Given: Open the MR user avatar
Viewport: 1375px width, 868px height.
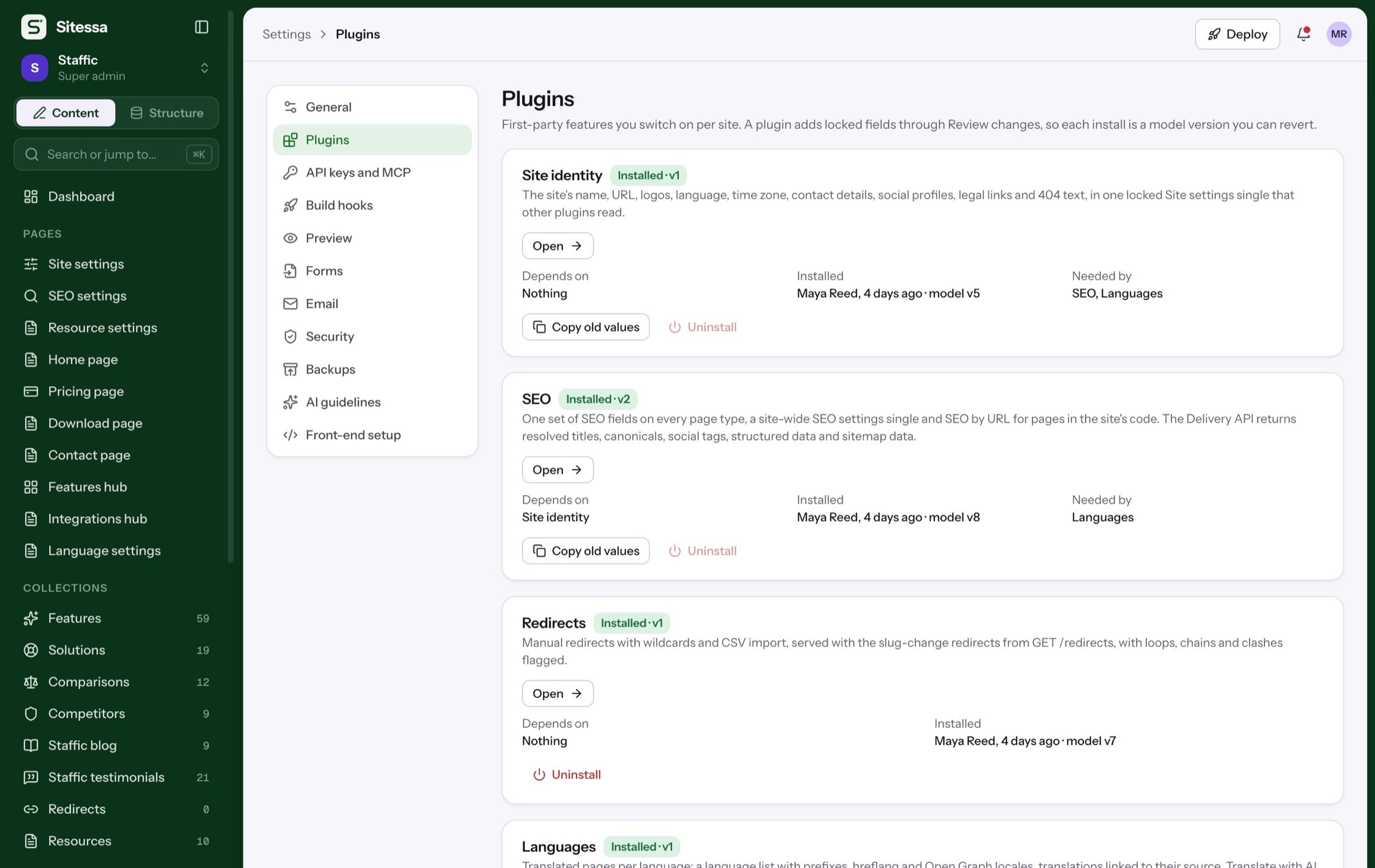Looking at the screenshot, I should [x=1339, y=34].
